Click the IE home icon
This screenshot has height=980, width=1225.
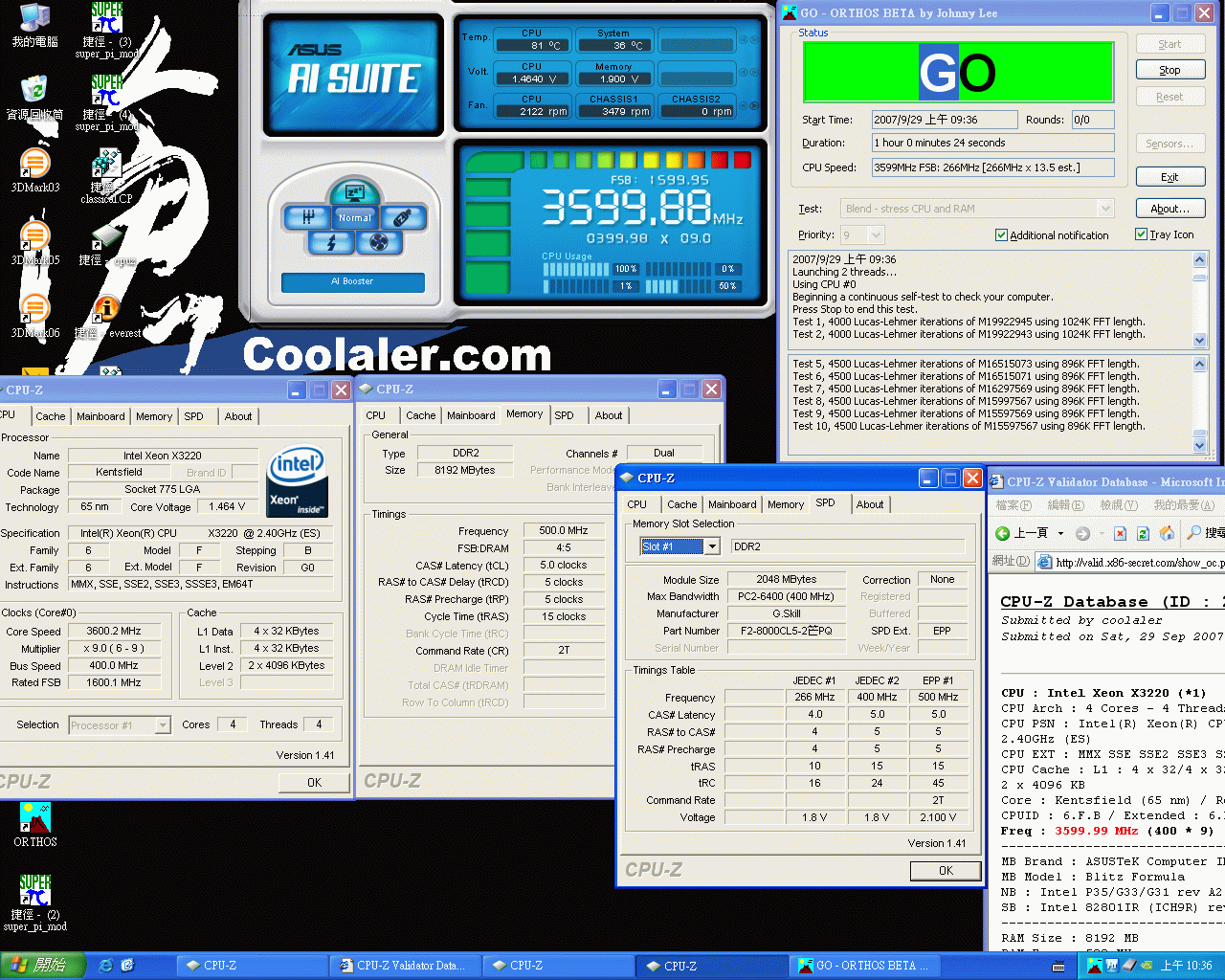1167,533
